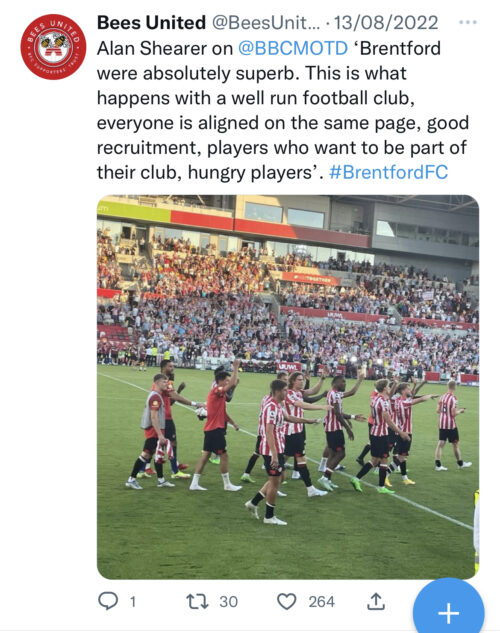
Task: Open the Bees United display name
Action: 151,23
